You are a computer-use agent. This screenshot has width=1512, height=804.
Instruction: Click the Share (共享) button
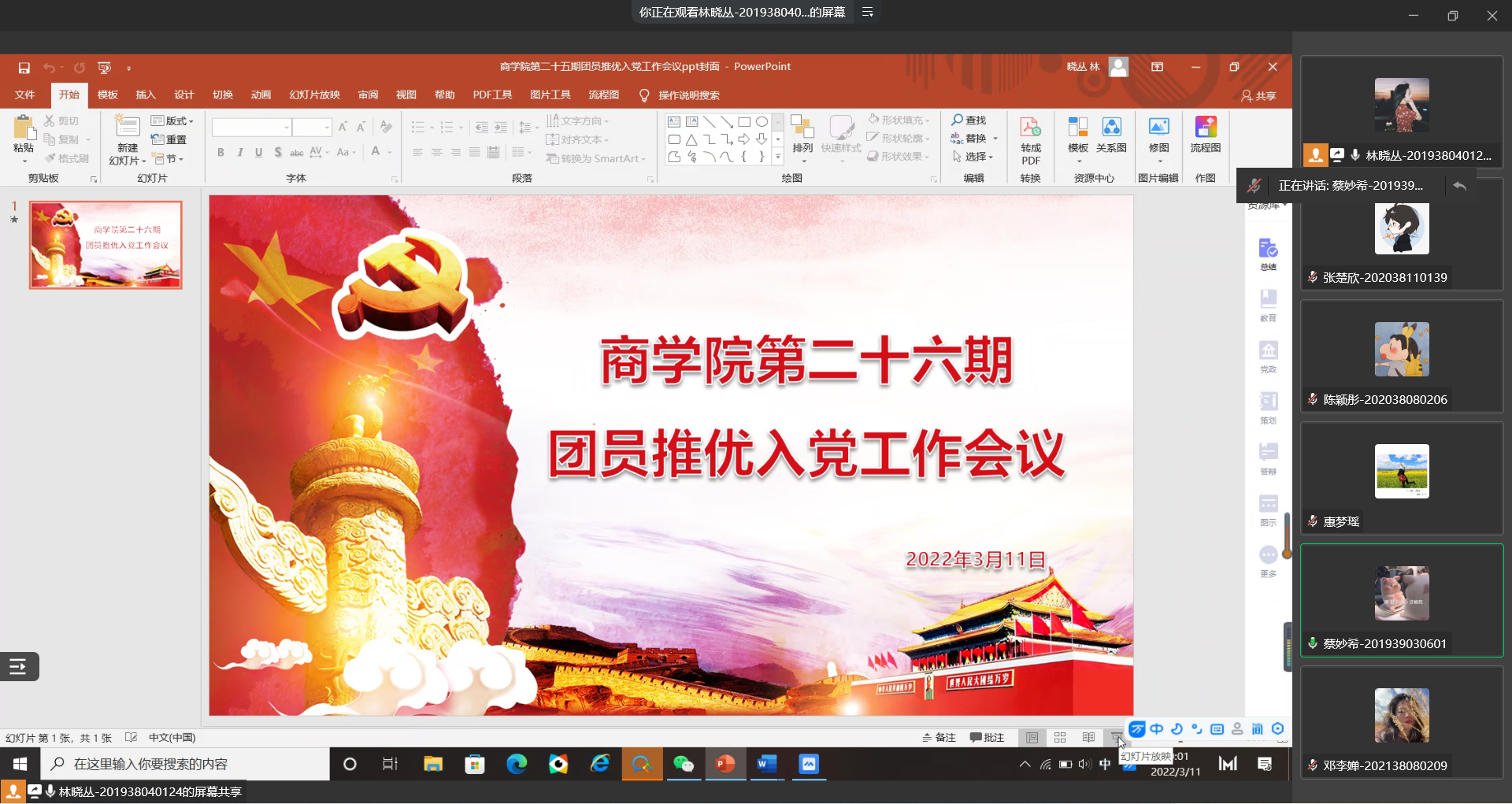coord(1258,95)
